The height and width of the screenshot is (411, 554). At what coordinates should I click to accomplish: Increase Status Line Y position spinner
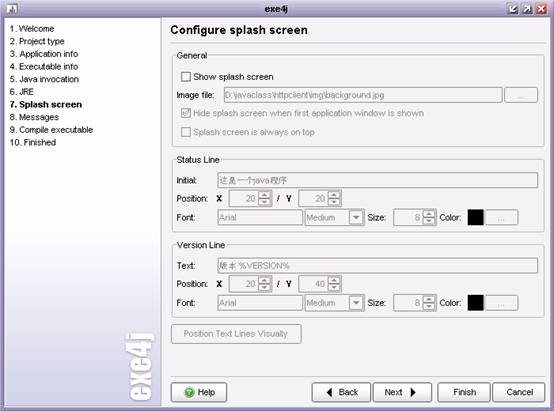point(334,194)
